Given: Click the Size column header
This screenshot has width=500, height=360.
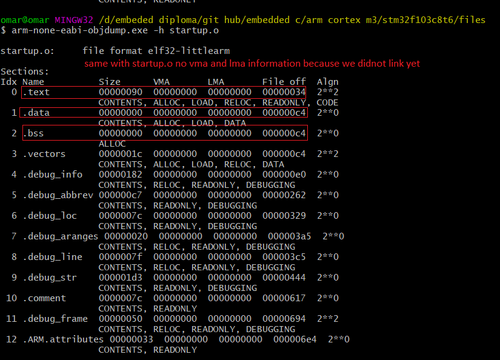Looking at the screenshot, I should 110,82.
